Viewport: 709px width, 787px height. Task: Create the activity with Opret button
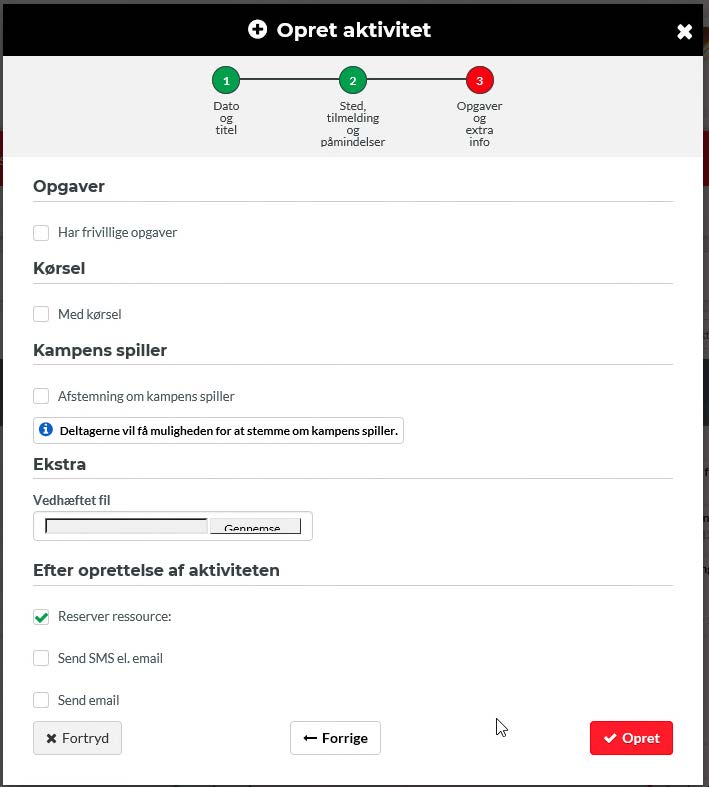coord(631,738)
